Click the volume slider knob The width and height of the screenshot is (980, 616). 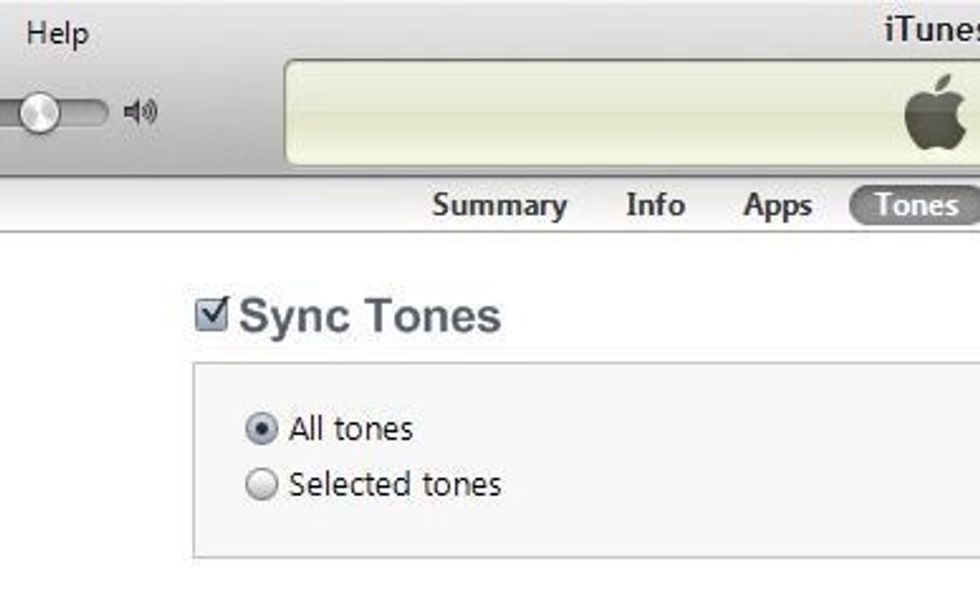39,112
